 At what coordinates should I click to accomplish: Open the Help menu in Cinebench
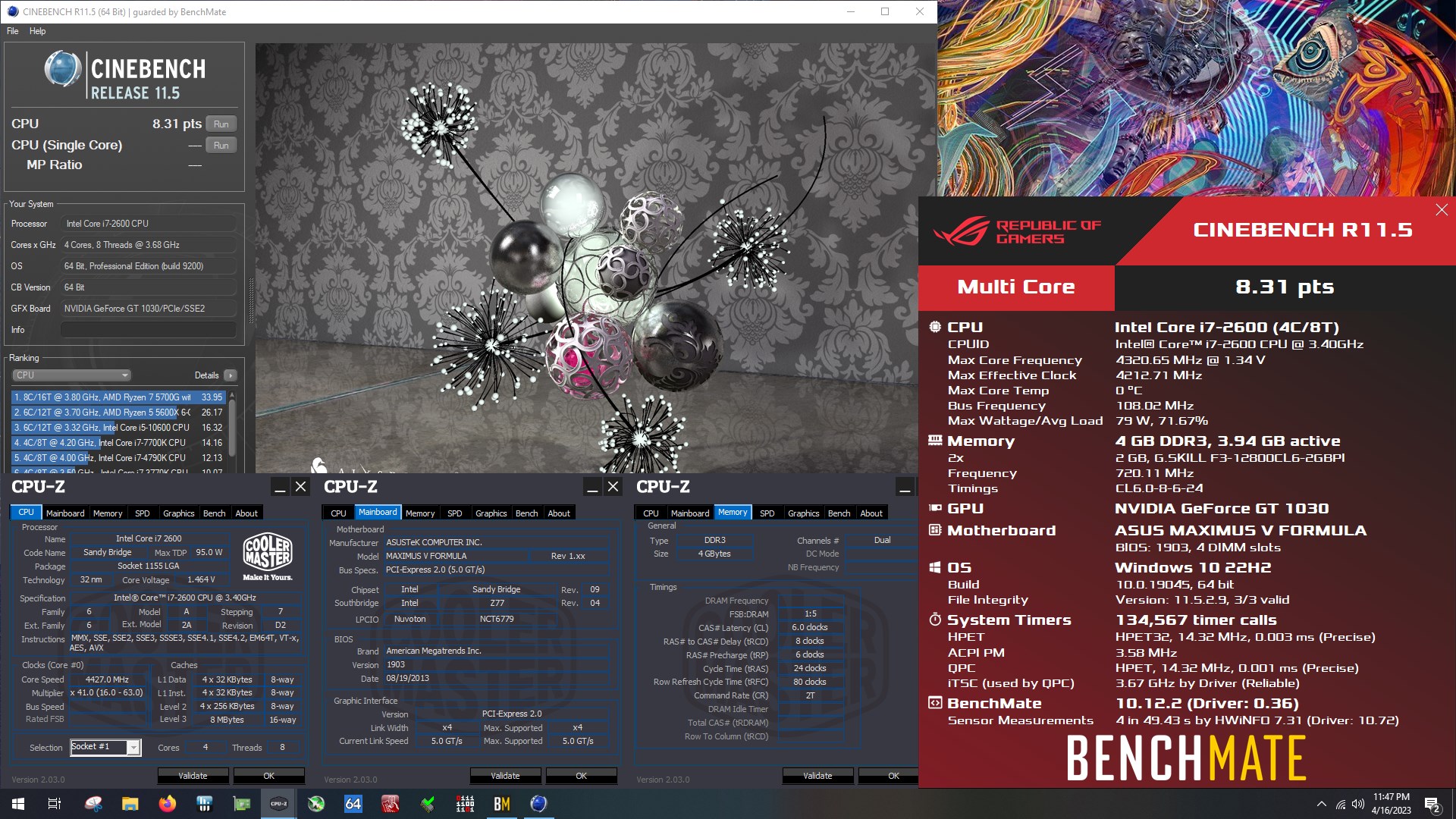coord(37,31)
